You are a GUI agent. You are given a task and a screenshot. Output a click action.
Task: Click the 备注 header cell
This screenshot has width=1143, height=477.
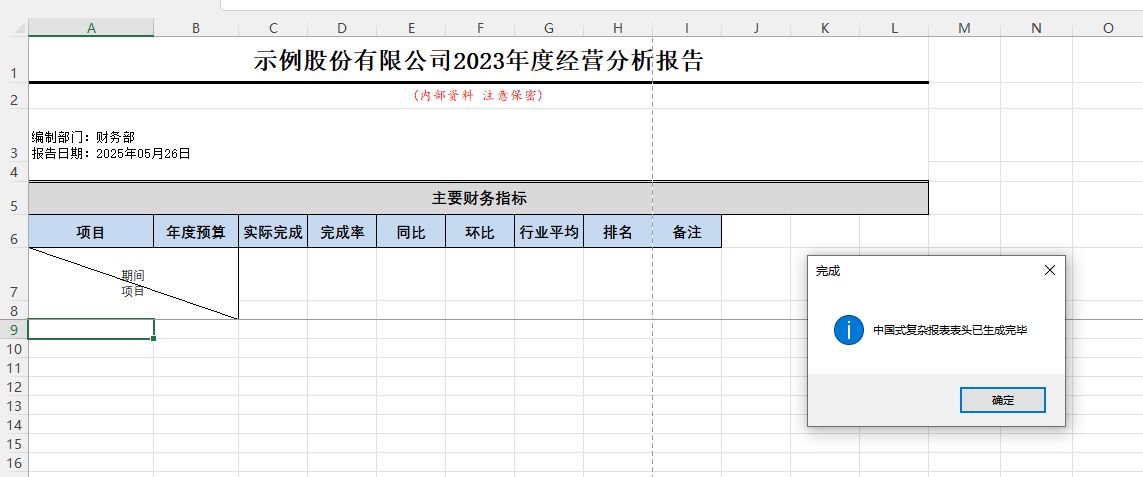pyautogui.click(x=687, y=232)
